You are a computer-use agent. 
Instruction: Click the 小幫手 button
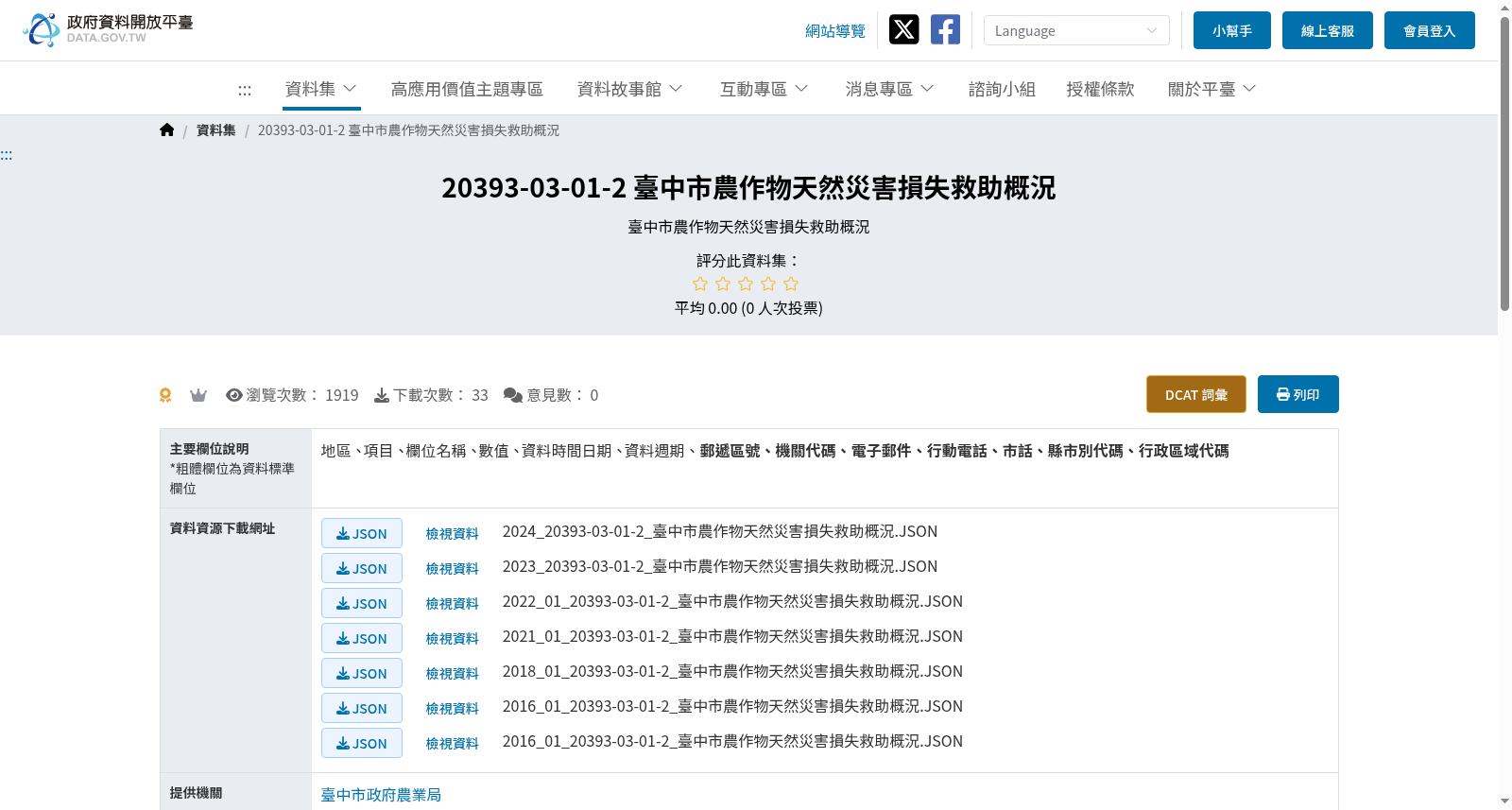click(1232, 30)
